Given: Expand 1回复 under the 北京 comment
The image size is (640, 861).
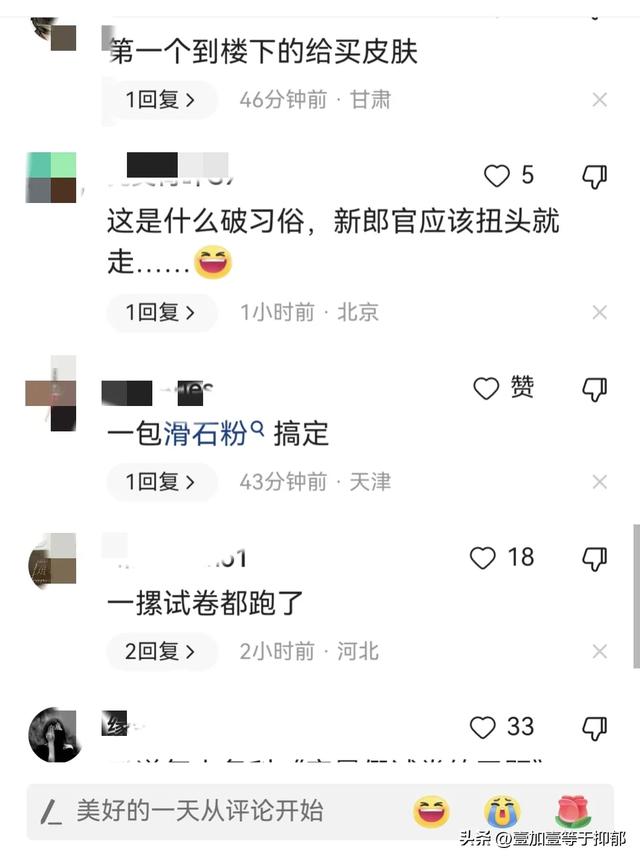Looking at the screenshot, I should point(161,312).
